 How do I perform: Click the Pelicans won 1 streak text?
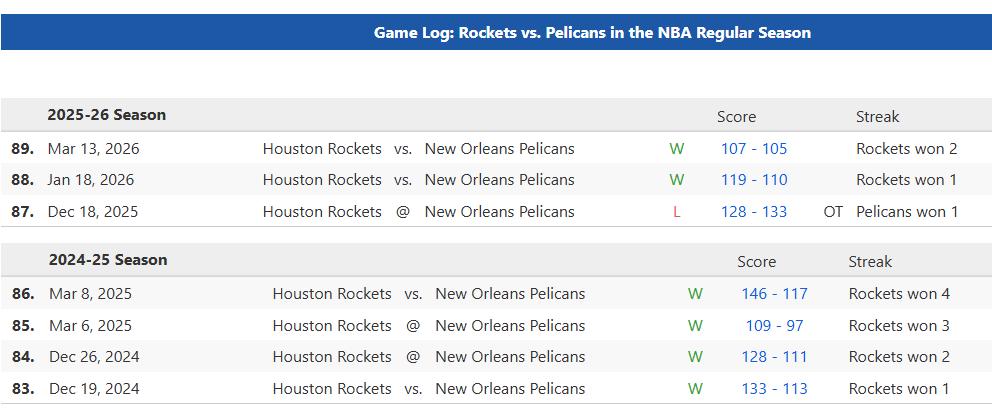click(907, 212)
